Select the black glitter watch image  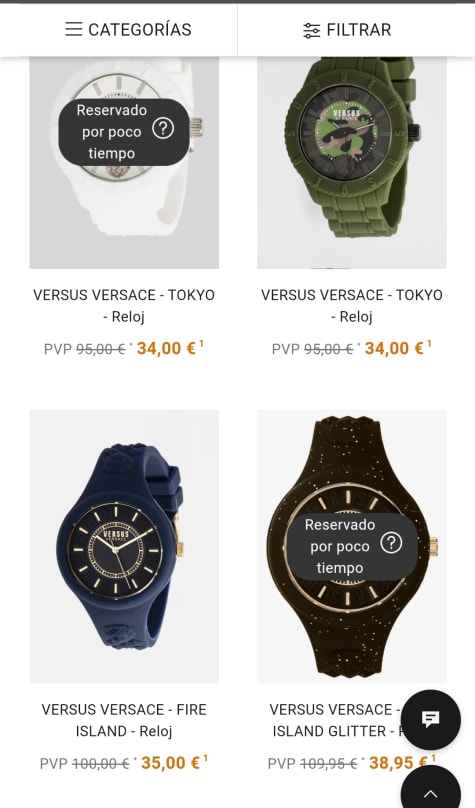click(352, 546)
